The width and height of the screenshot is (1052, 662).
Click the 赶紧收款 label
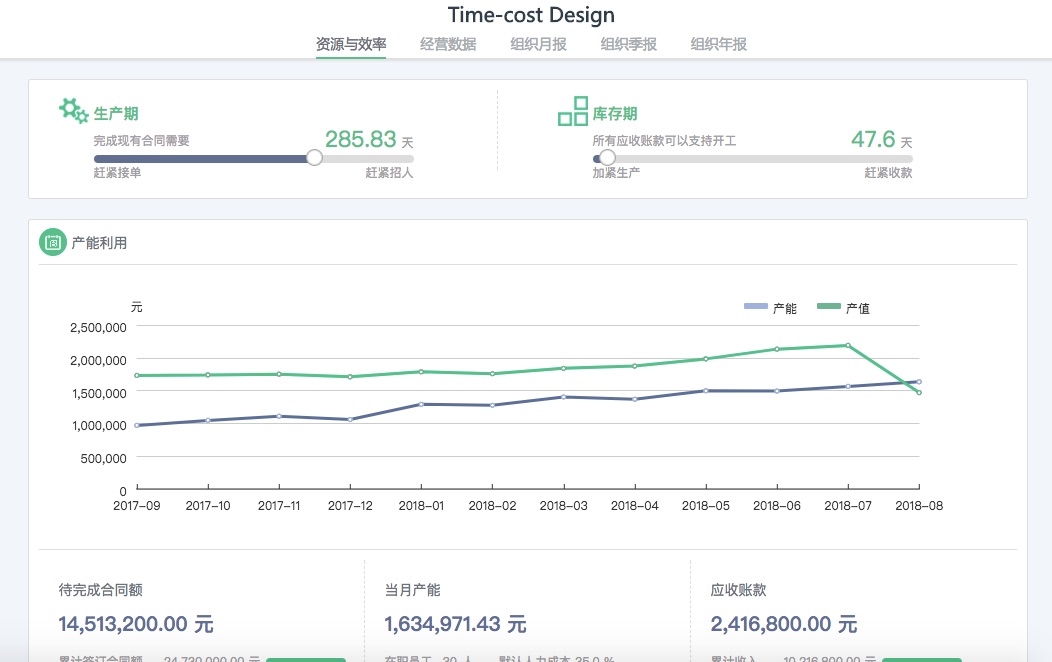click(888, 173)
